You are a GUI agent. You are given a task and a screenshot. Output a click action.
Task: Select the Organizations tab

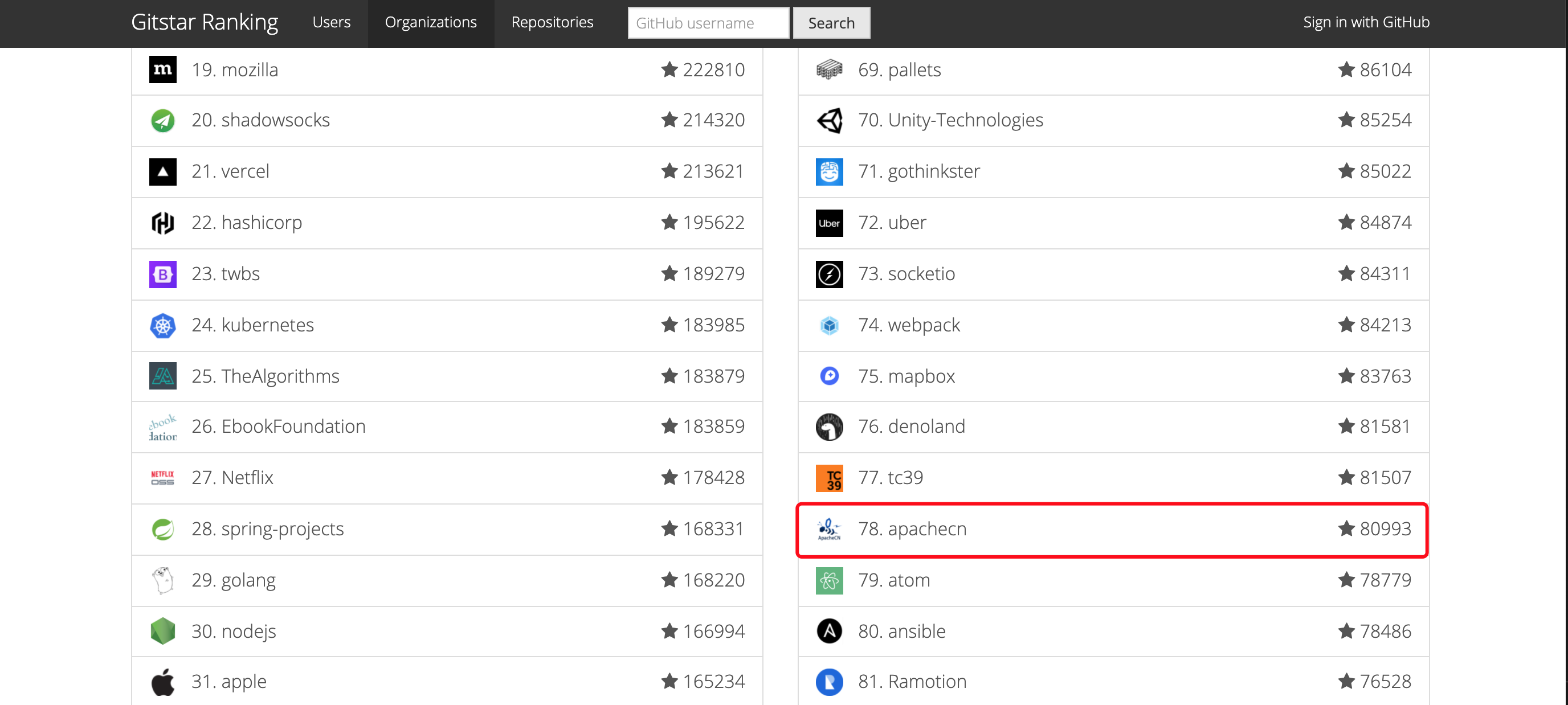click(x=430, y=23)
